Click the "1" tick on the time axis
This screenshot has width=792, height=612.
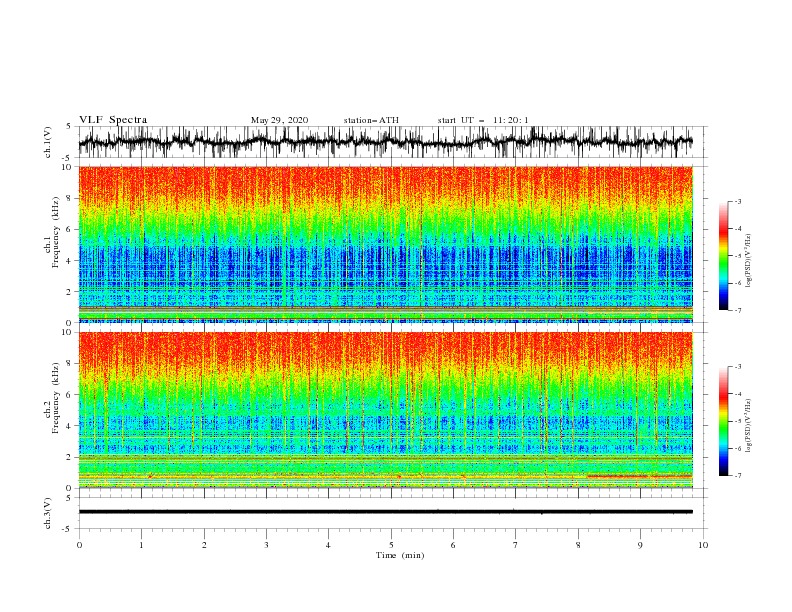click(x=141, y=545)
